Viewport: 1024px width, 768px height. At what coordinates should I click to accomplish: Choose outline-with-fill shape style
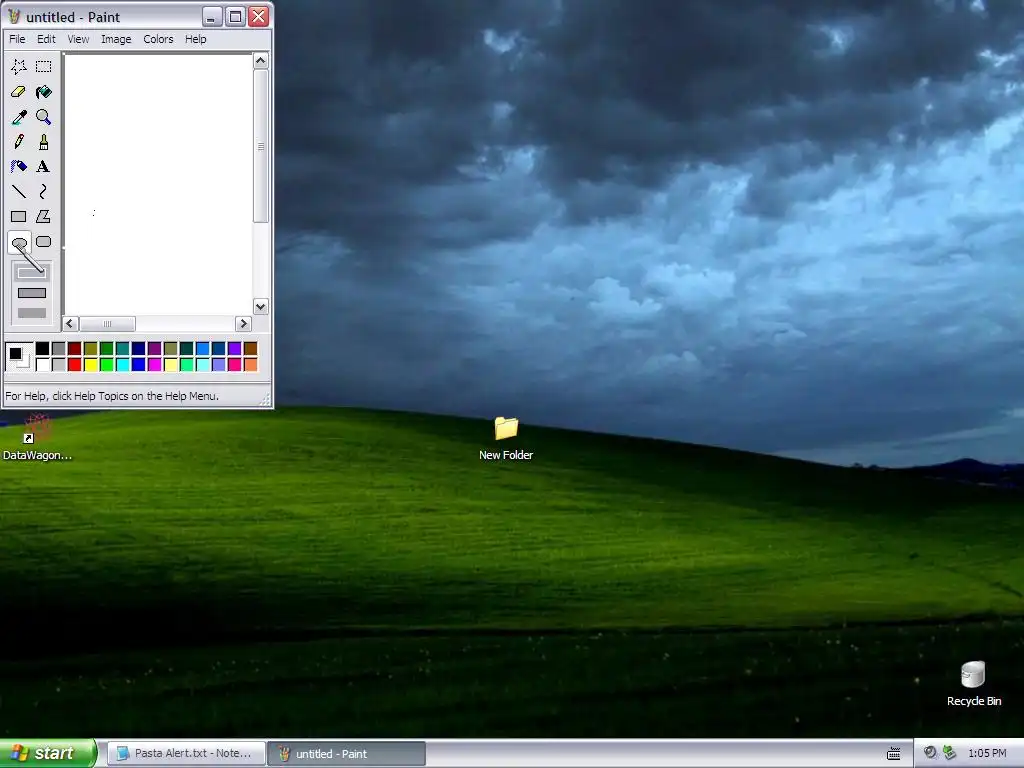(31, 293)
